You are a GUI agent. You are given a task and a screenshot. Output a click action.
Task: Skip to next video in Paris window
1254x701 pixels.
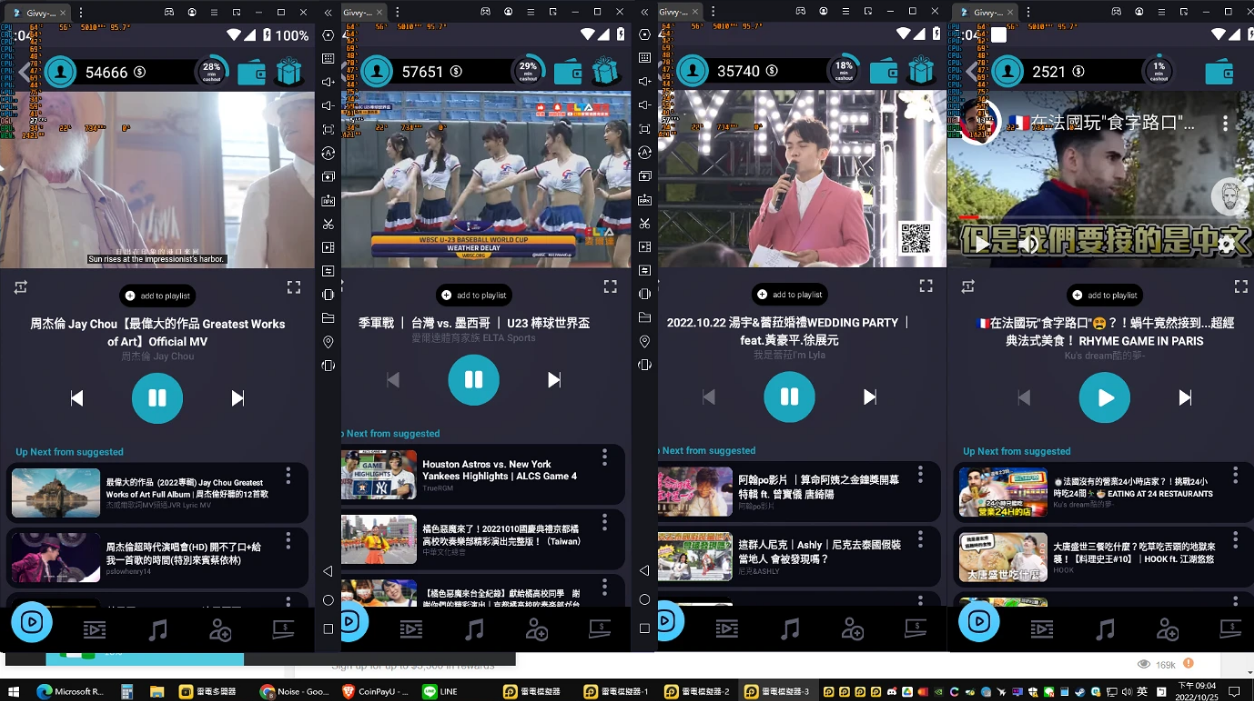pyautogui.click(x=1185, y=398)
